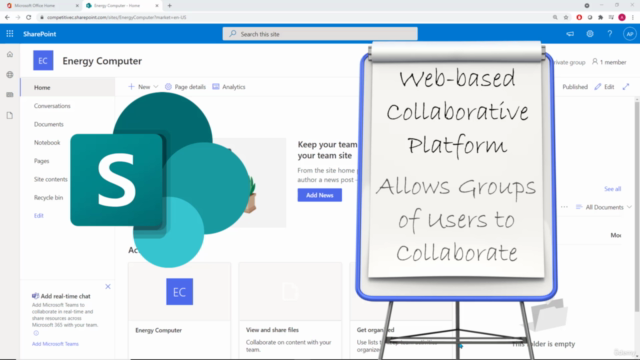Open the Settings gear icon
Image resolution: width=640 pixels, height=360 pixels.
click(590, 34)
